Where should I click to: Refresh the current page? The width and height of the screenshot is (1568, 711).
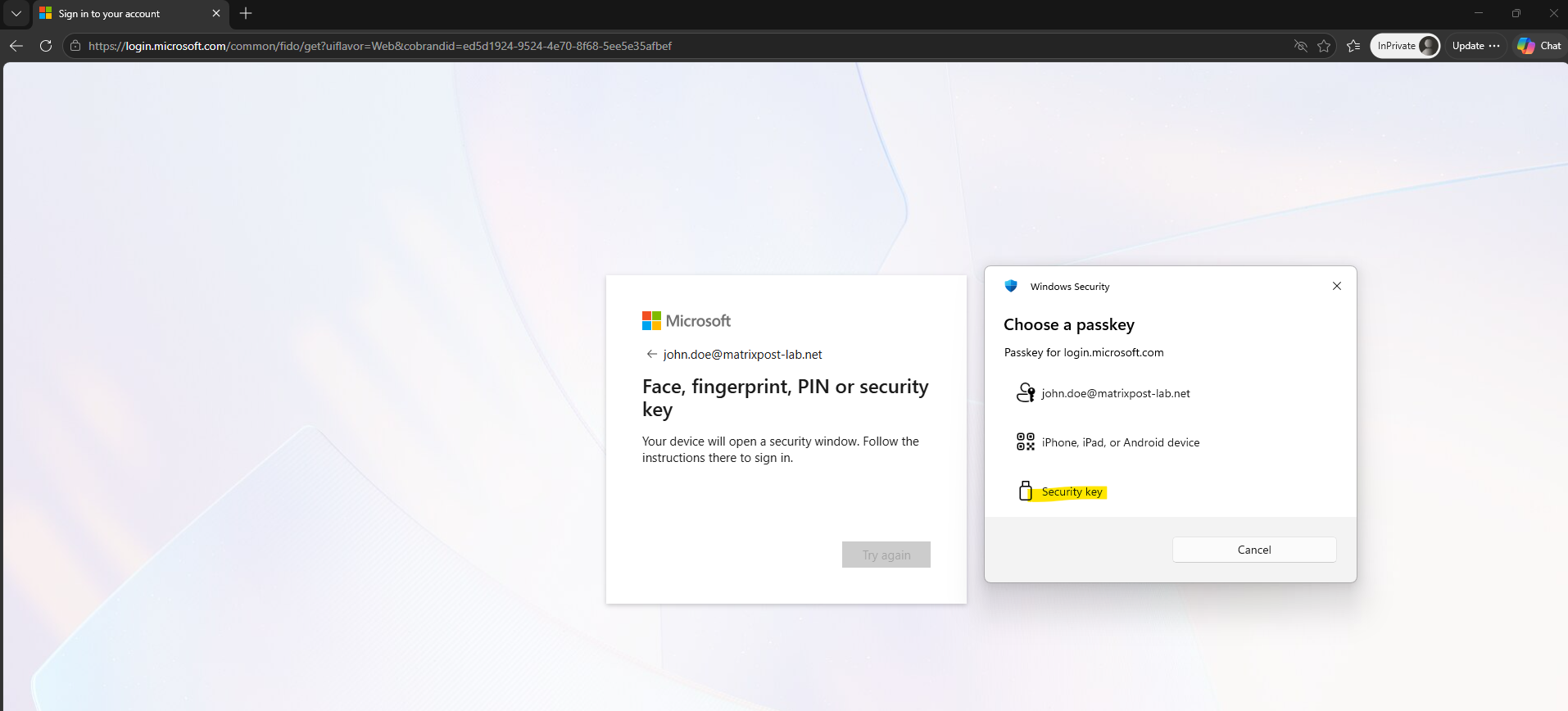(46, 46)
